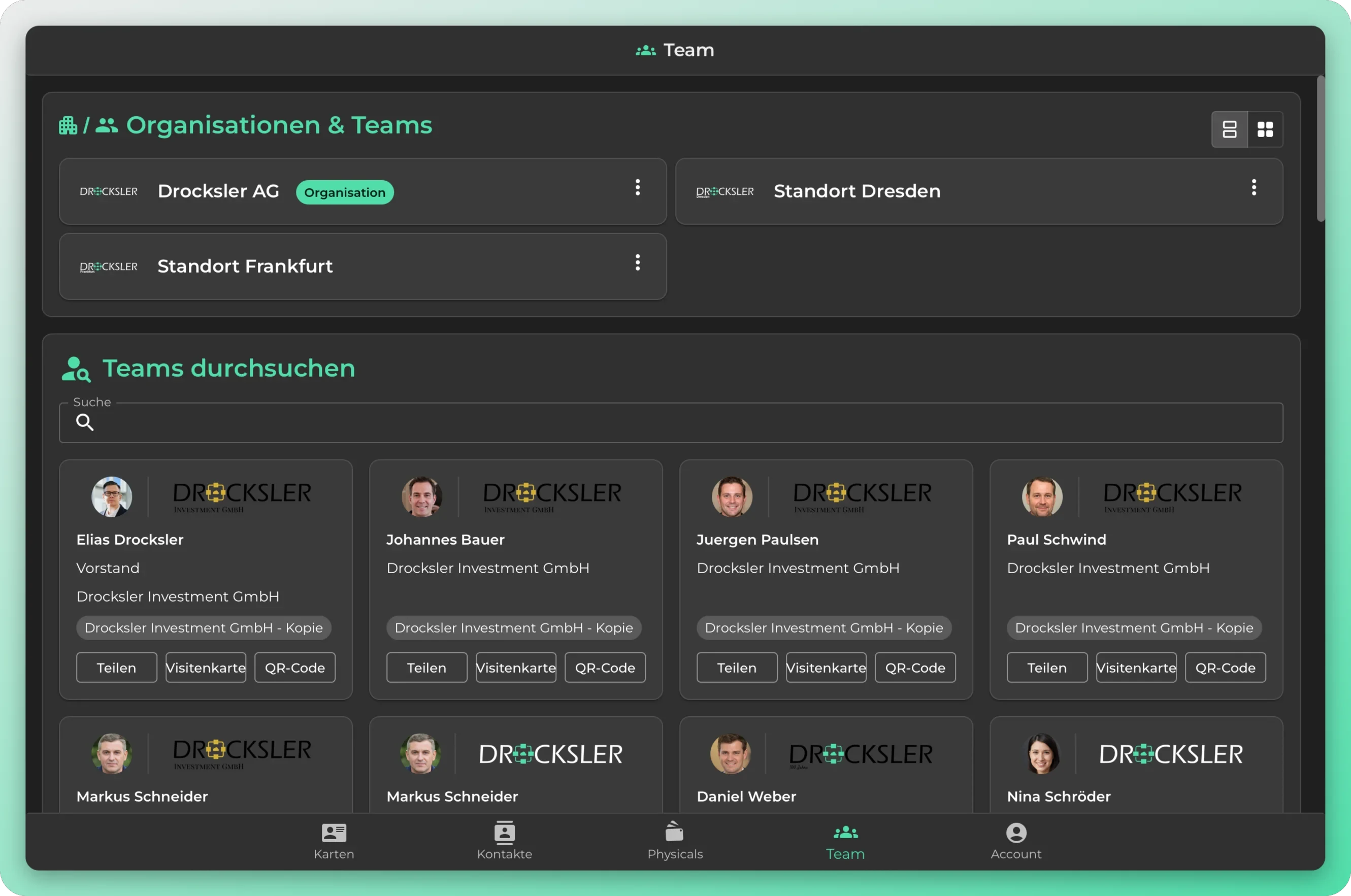Show QR-Code for Elias Drocksler

(295, 668)
